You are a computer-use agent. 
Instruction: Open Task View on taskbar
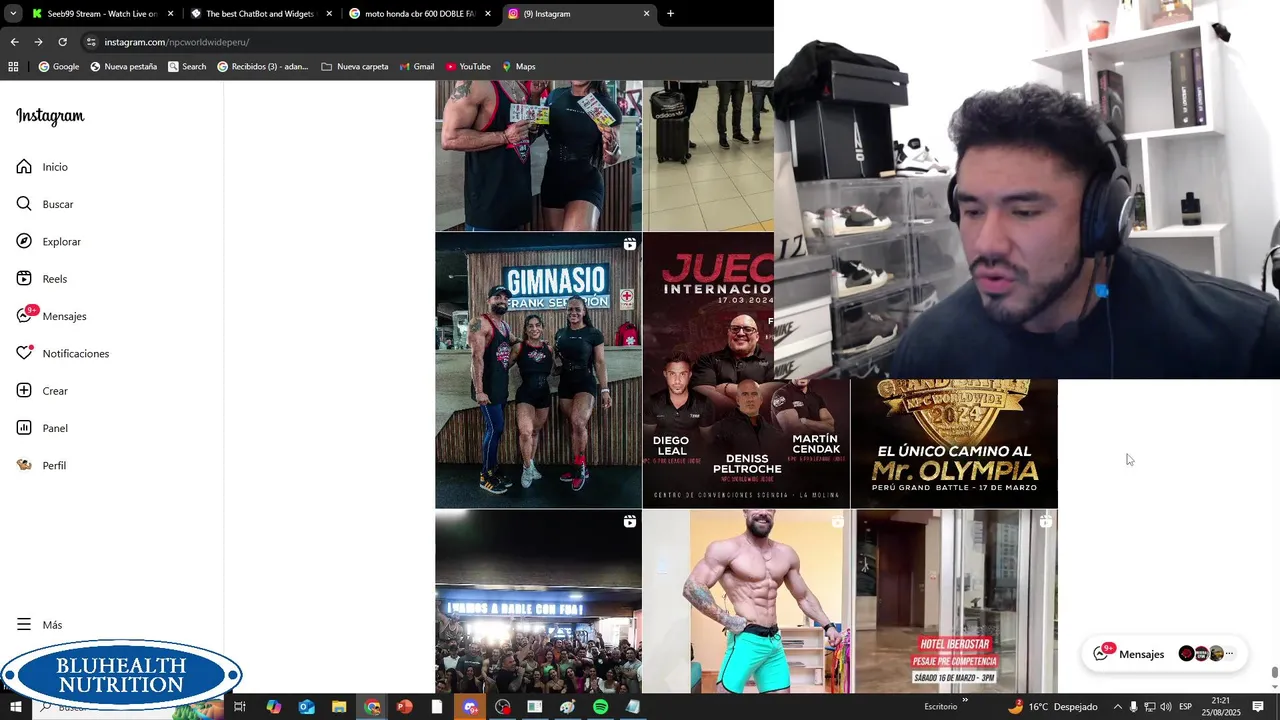pos(240,707)
